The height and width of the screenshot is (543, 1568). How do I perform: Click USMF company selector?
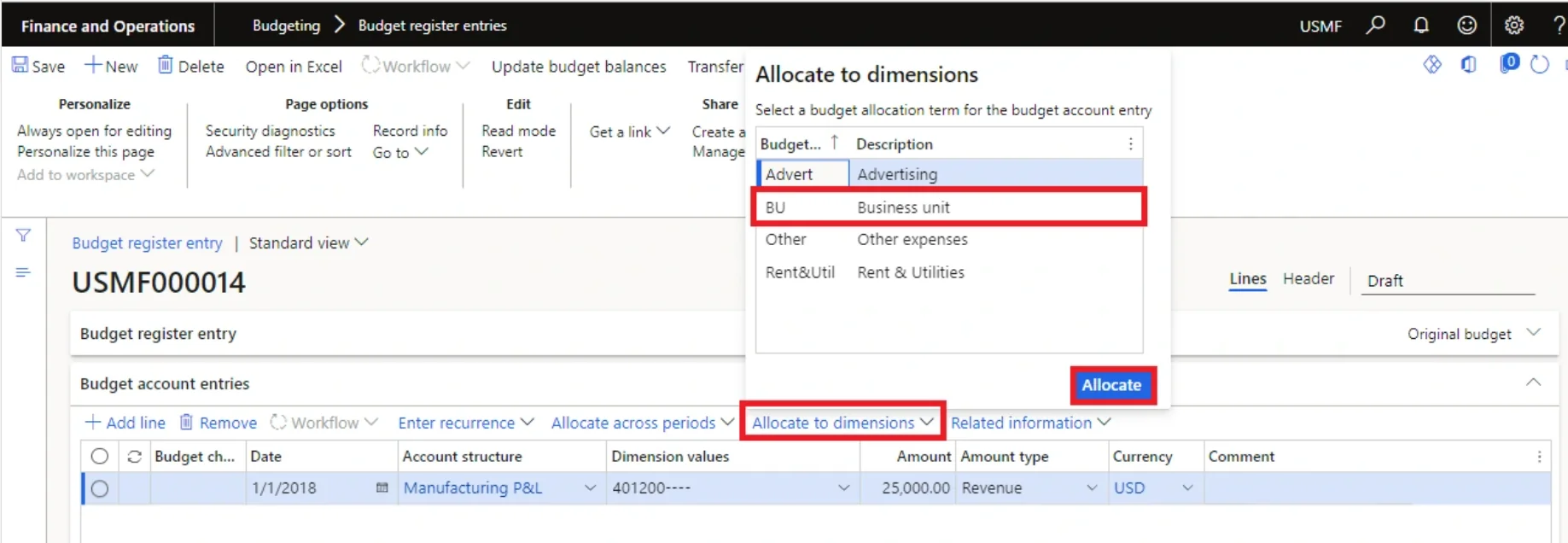pyautogui.click(x=1320, y=26)
